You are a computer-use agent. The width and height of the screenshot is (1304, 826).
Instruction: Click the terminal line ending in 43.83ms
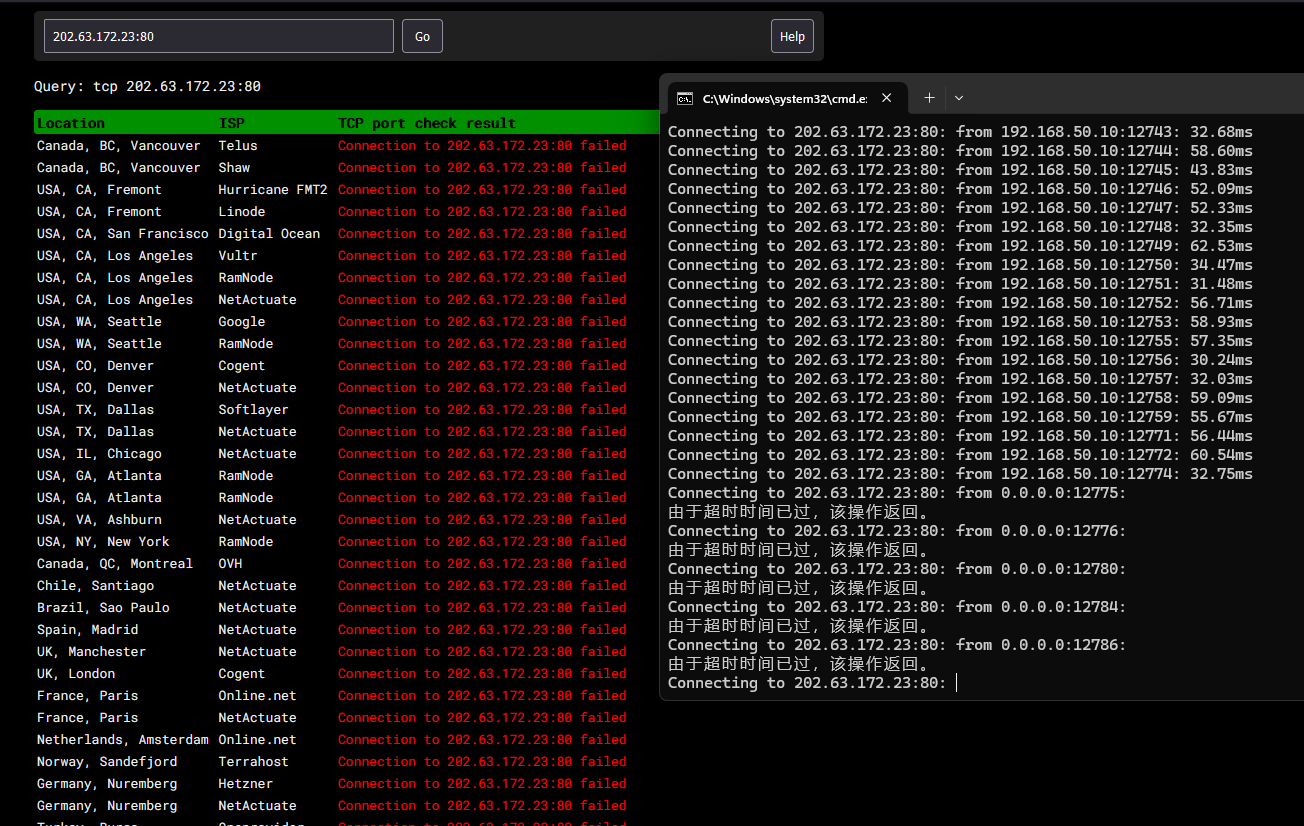pyautogui.click(x=960, y=170)
